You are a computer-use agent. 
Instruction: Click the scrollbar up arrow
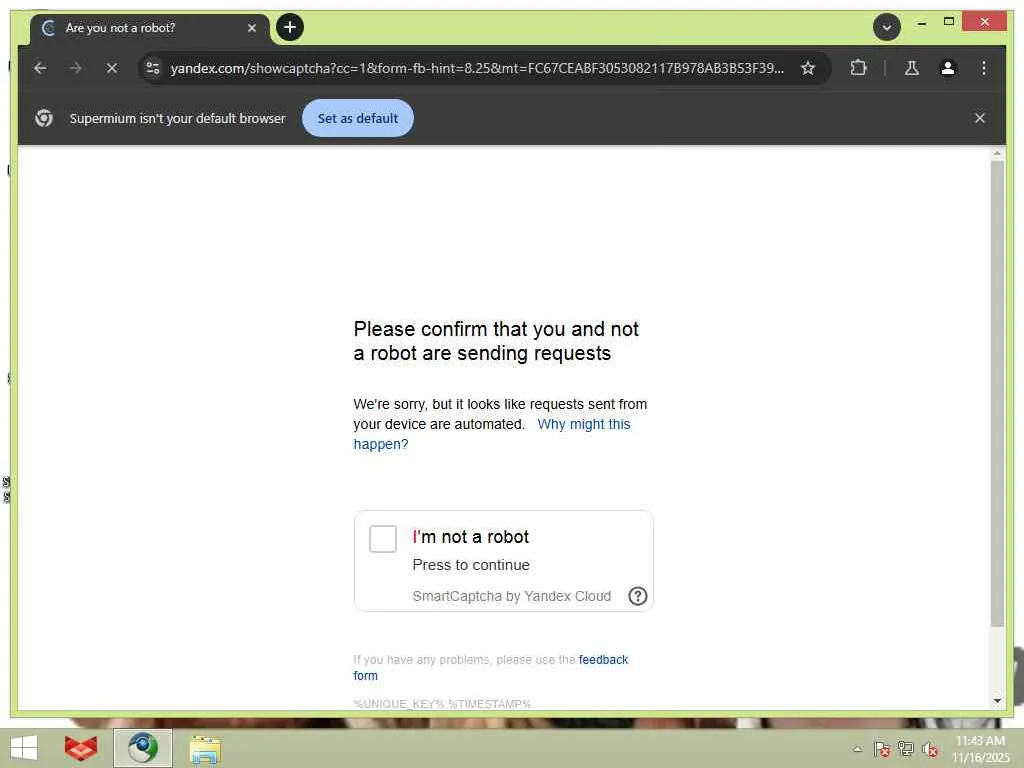click(997, 153)
